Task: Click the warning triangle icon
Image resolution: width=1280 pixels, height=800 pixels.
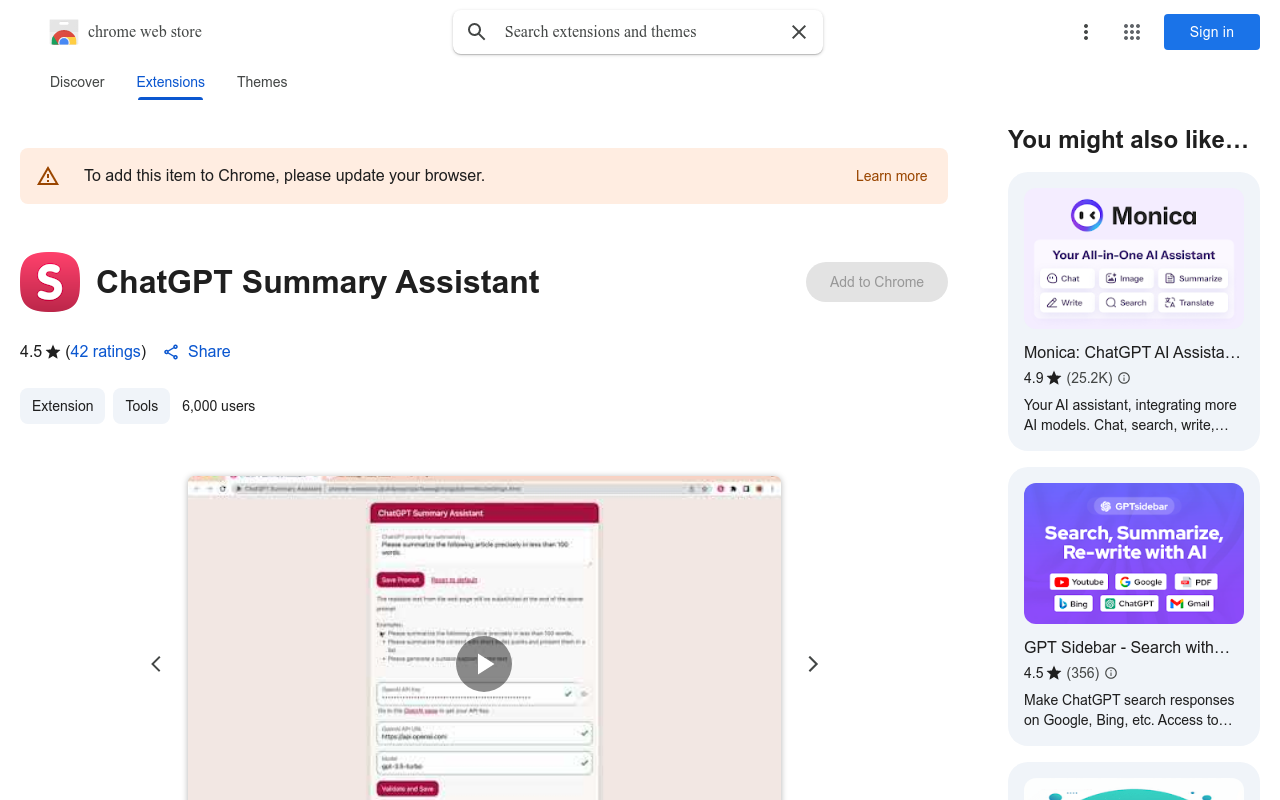Action: pos(48,176)
